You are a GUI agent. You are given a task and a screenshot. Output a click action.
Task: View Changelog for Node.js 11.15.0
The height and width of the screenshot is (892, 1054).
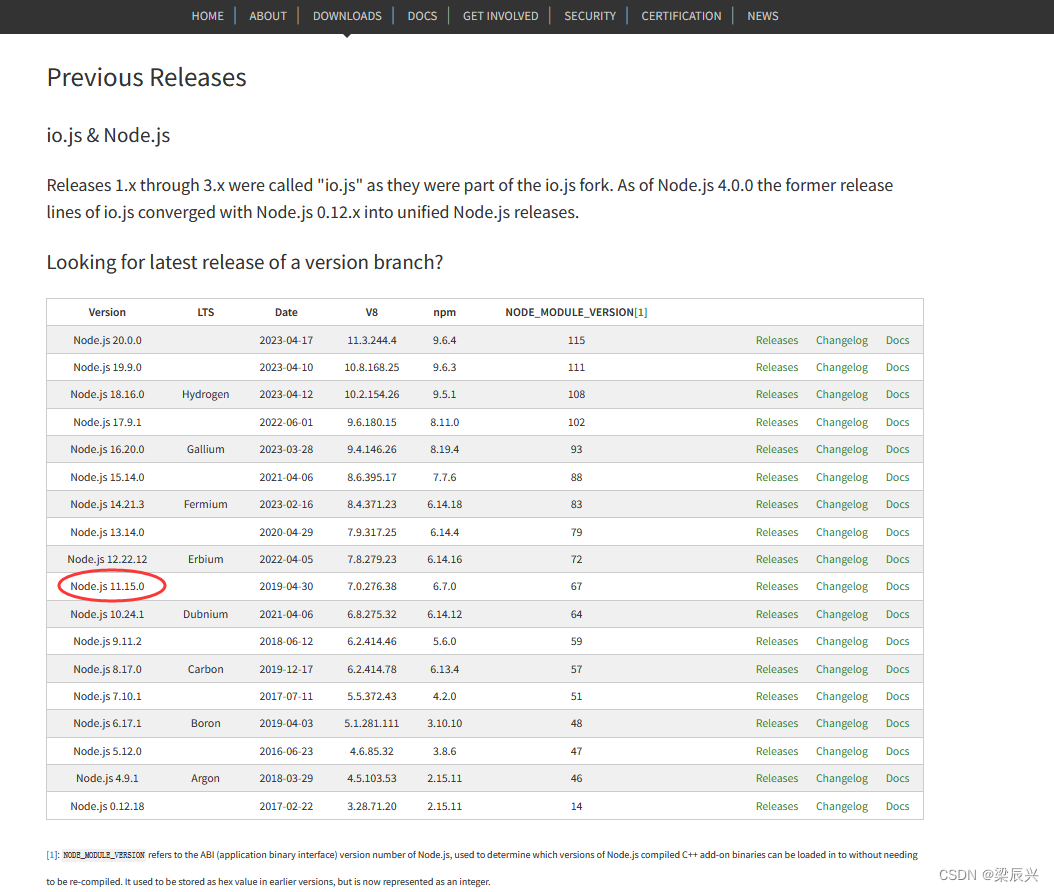point(842,586)
